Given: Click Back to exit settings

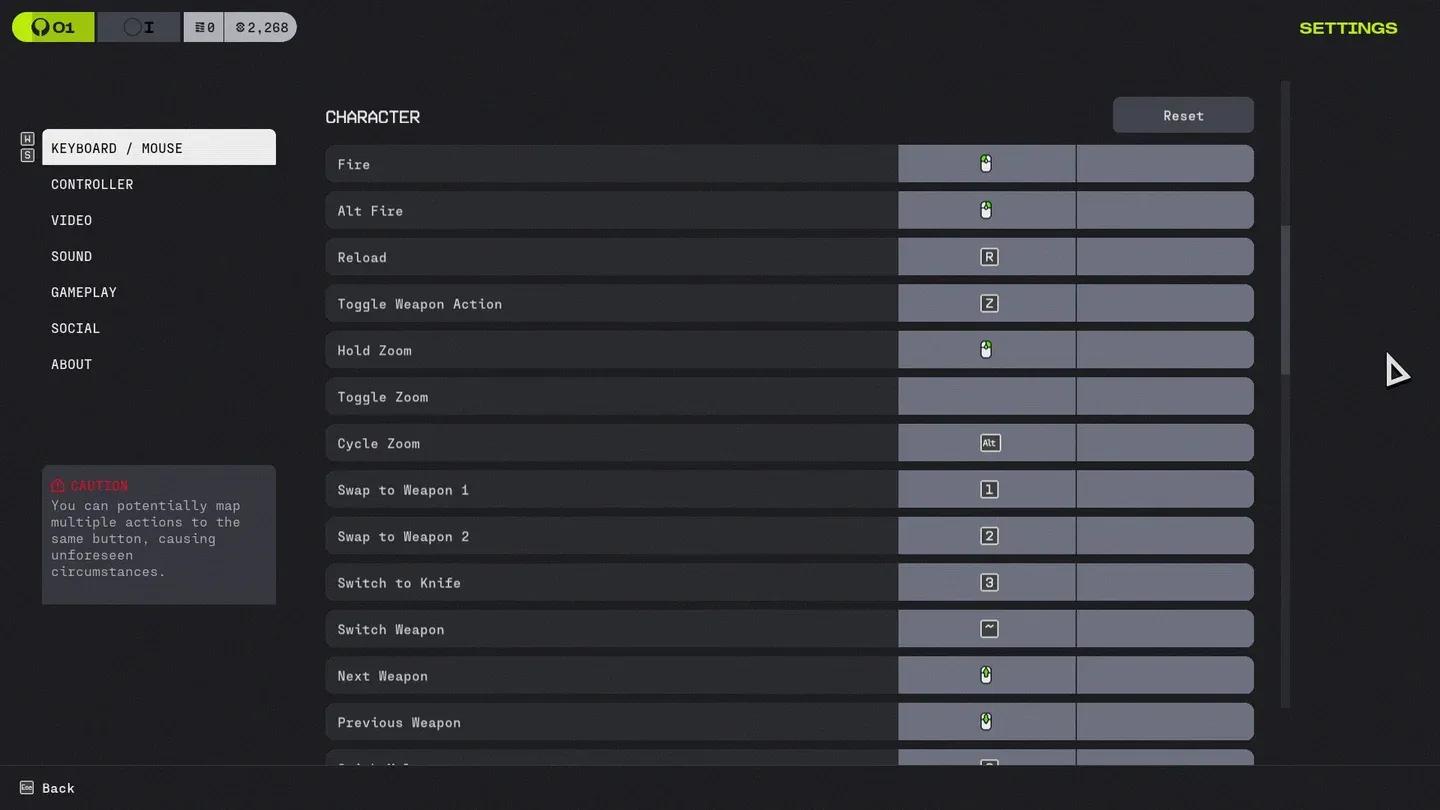Looking at the screenshot, I should (47, 788).
